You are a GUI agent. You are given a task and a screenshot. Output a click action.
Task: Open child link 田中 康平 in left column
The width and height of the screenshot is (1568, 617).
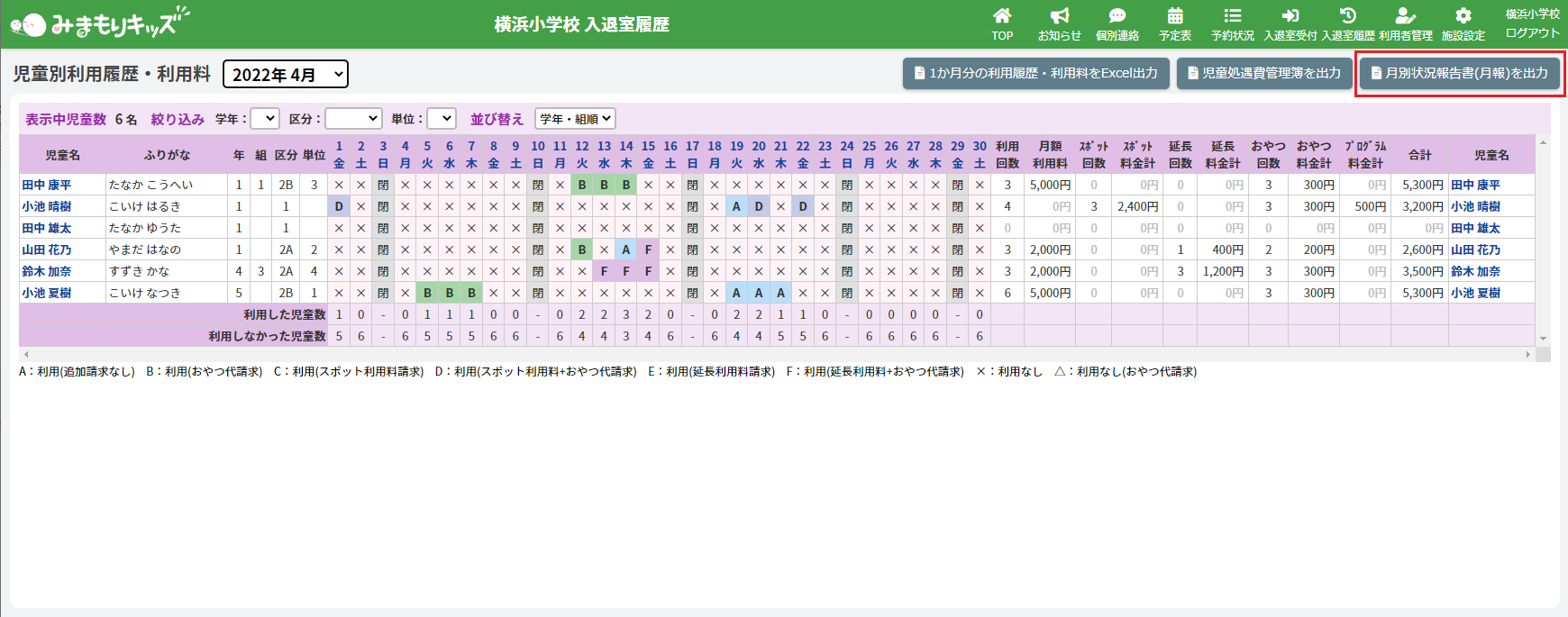click(x=47, y=185)
